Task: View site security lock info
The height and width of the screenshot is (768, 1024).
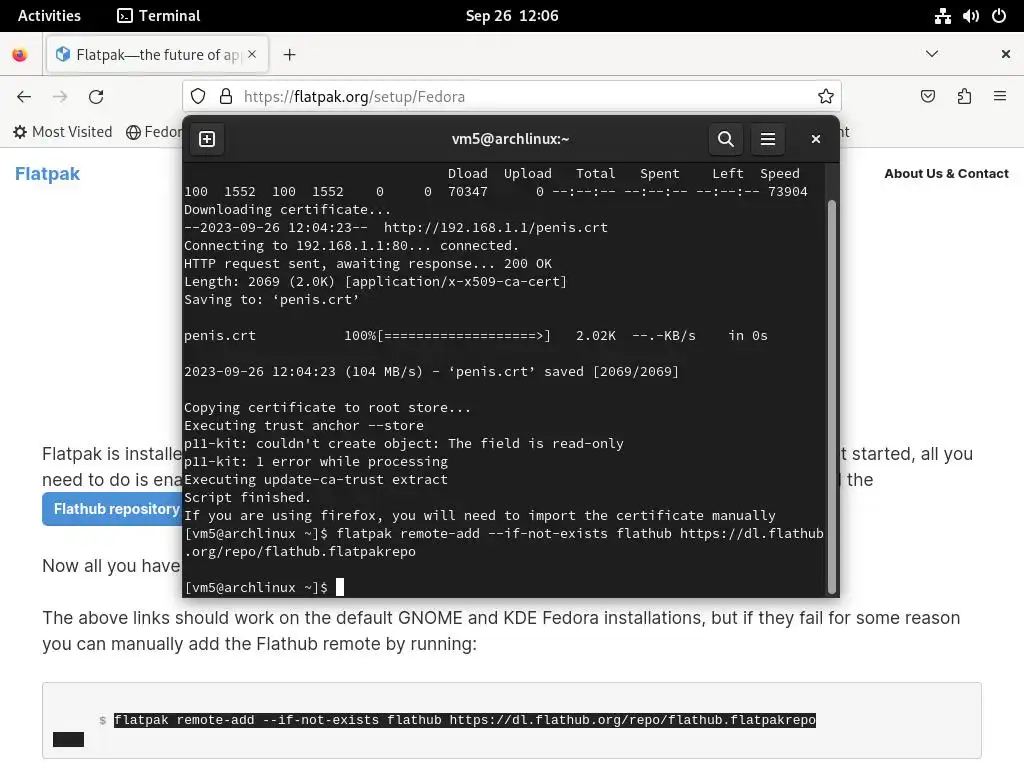Action: (226, 97)
